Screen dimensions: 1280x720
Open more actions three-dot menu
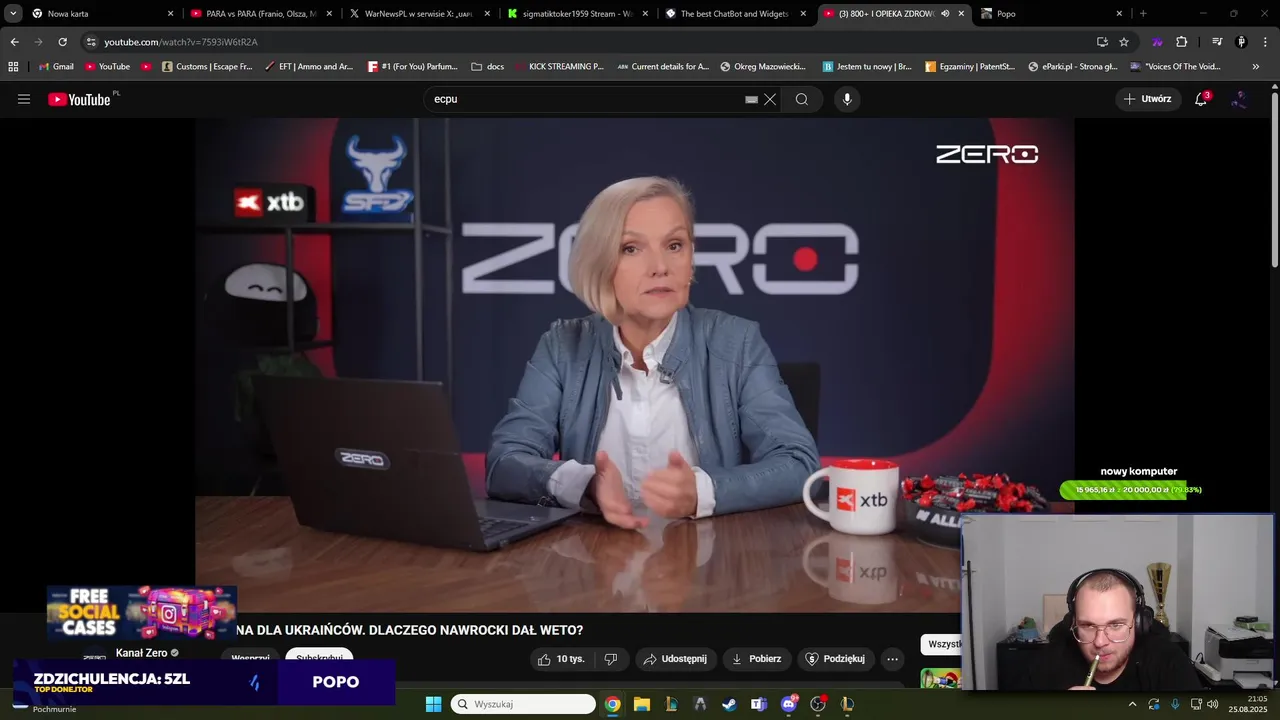pos(893,659)
